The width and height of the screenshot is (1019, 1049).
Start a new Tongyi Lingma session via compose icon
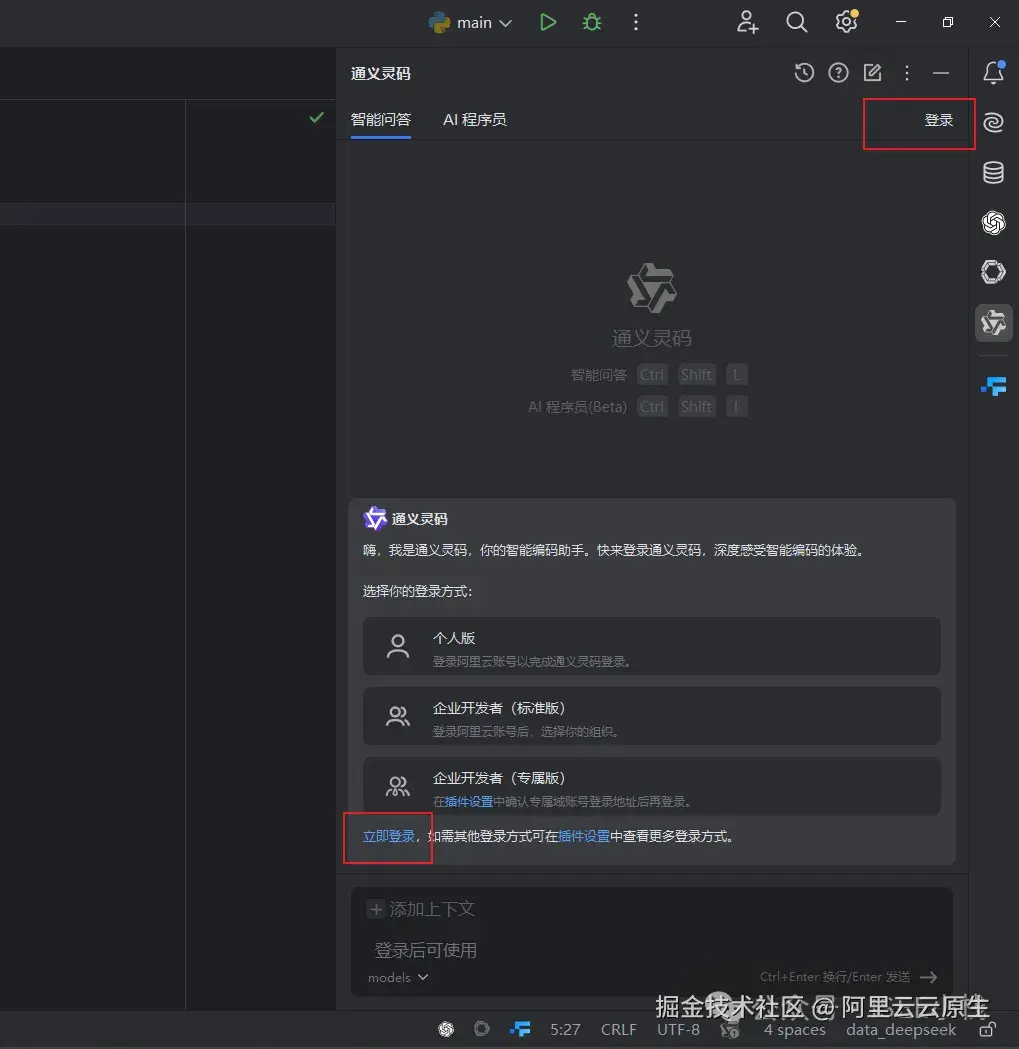pos(871,72)
